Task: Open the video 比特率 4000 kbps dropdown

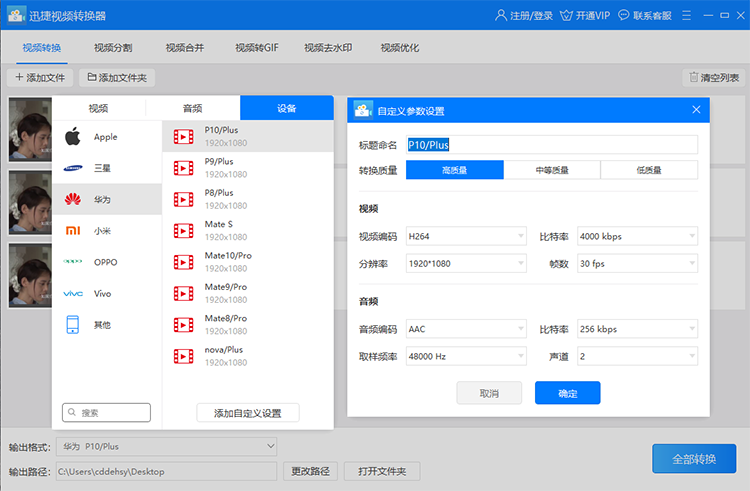Action: pos(637,236)
